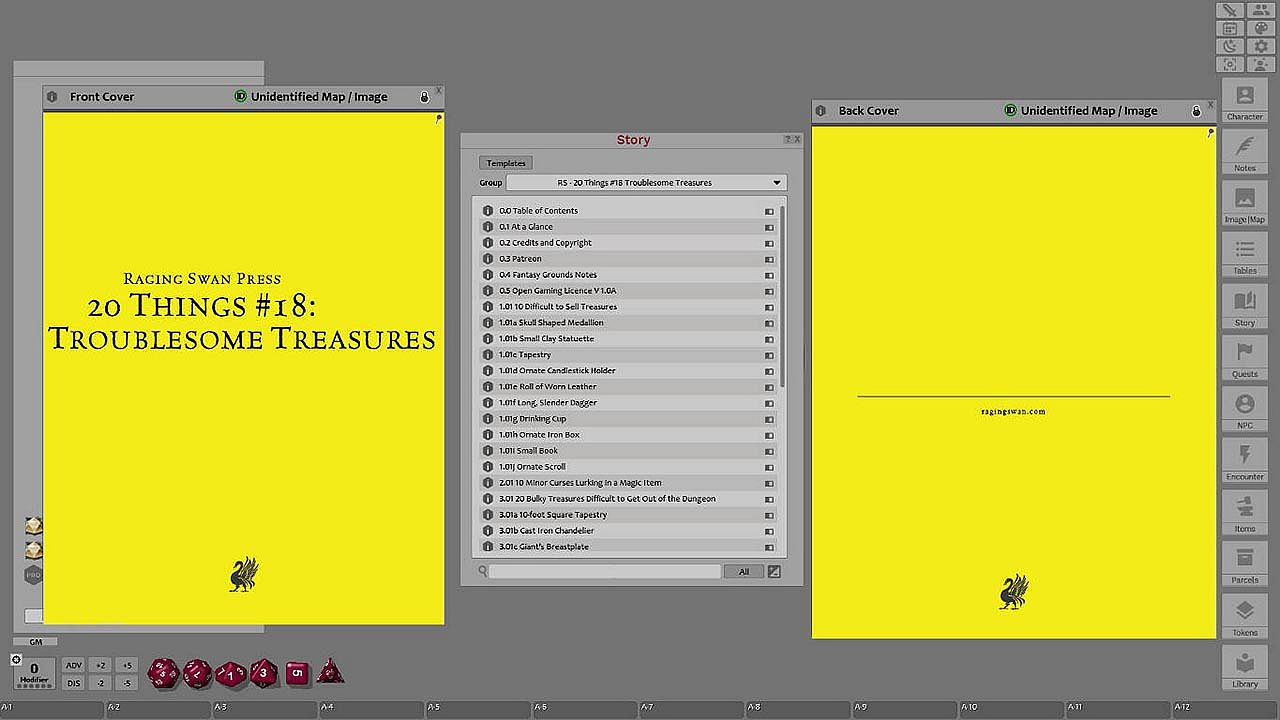Click the moon lighting icon
The width and height of the screenshot is (1280, 720).
(x=1230, y=46)
